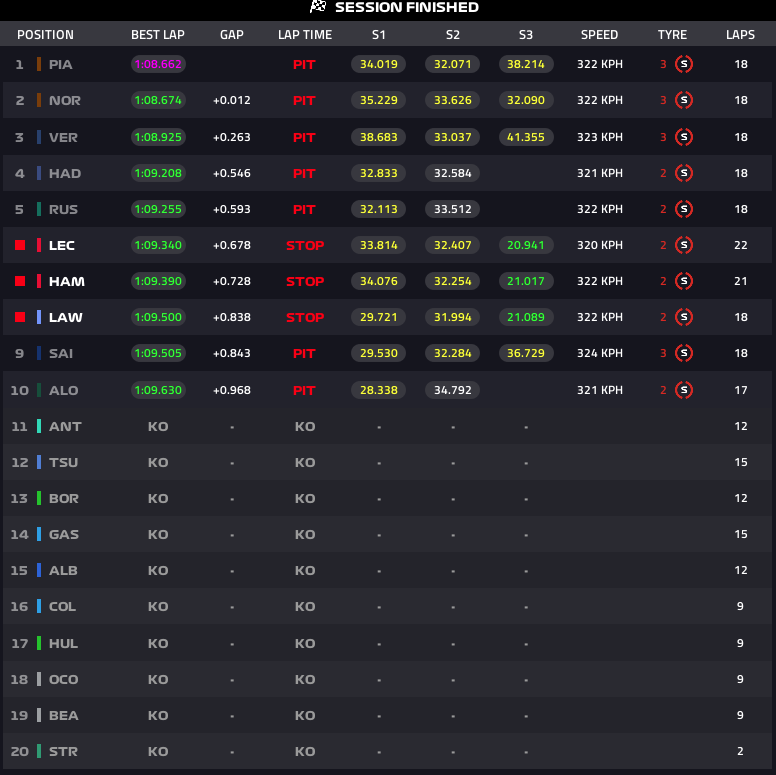
Task: Select knocked-out driver ALB
Action: pyautogui.click(x=63, y=570)
